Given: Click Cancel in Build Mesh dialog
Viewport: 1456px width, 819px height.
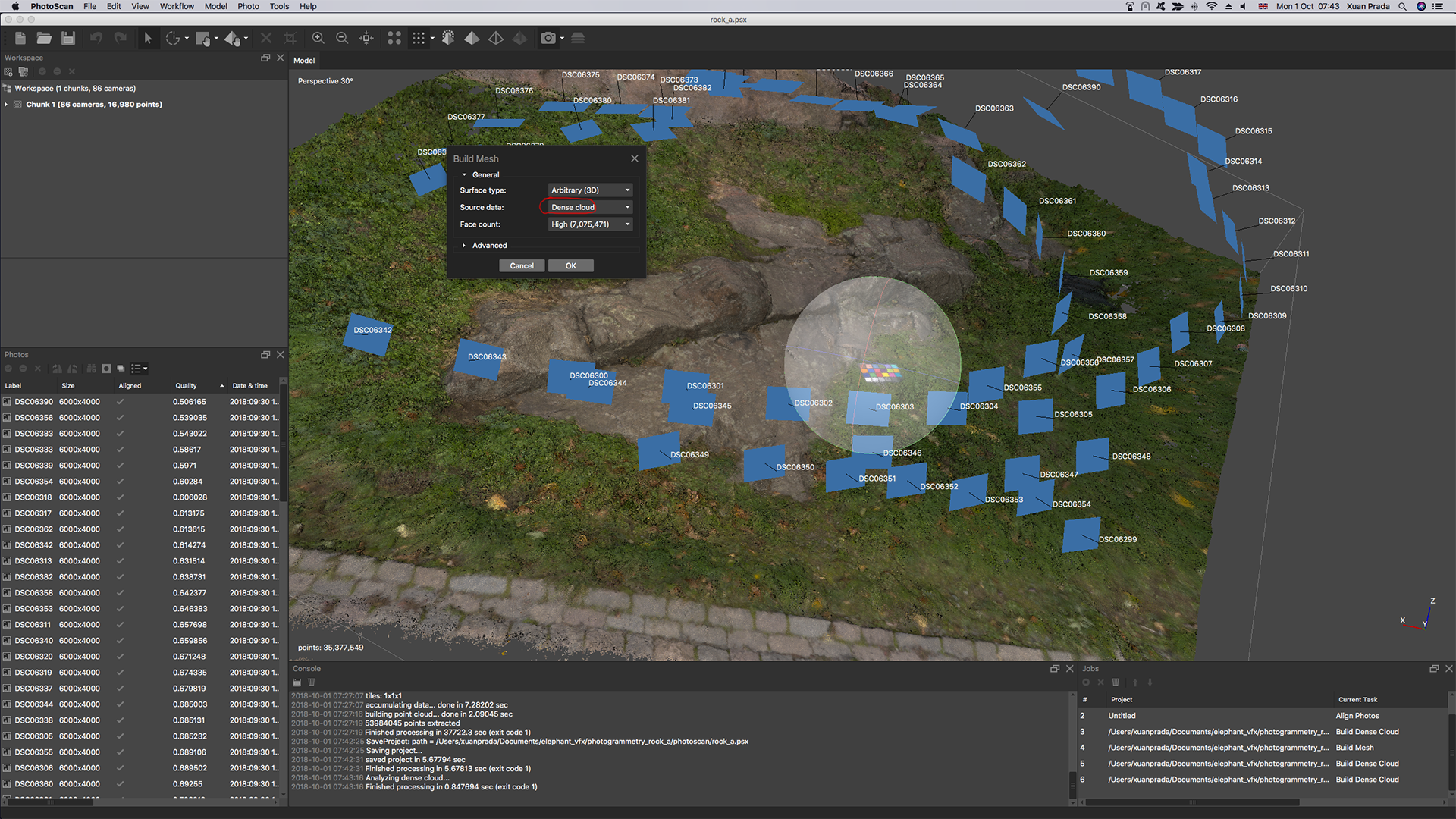Looking at the screenshot, I should click(522, 266).
